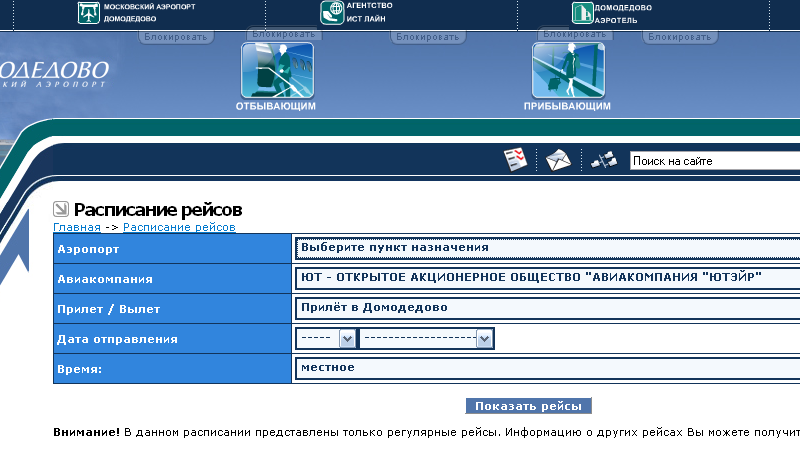This screenshot has height=463, width=800.
Task: Click the East Line agency globe icon
Action: (332, 13)
